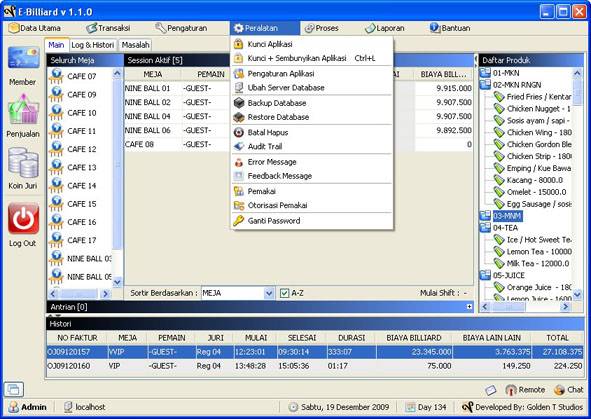Open the Sortir Berdasarkan MEJA dropdown
The height and width of the screenshot is (419, 591).
click(268, 293)
